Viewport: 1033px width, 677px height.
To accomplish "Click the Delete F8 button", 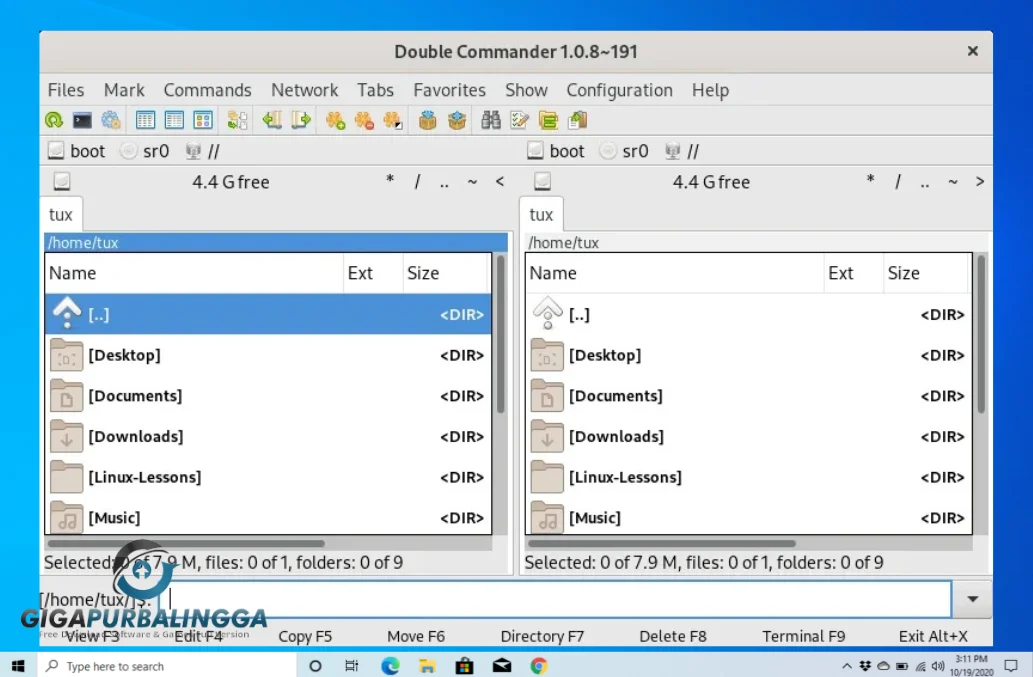I will tap(673, 636).
